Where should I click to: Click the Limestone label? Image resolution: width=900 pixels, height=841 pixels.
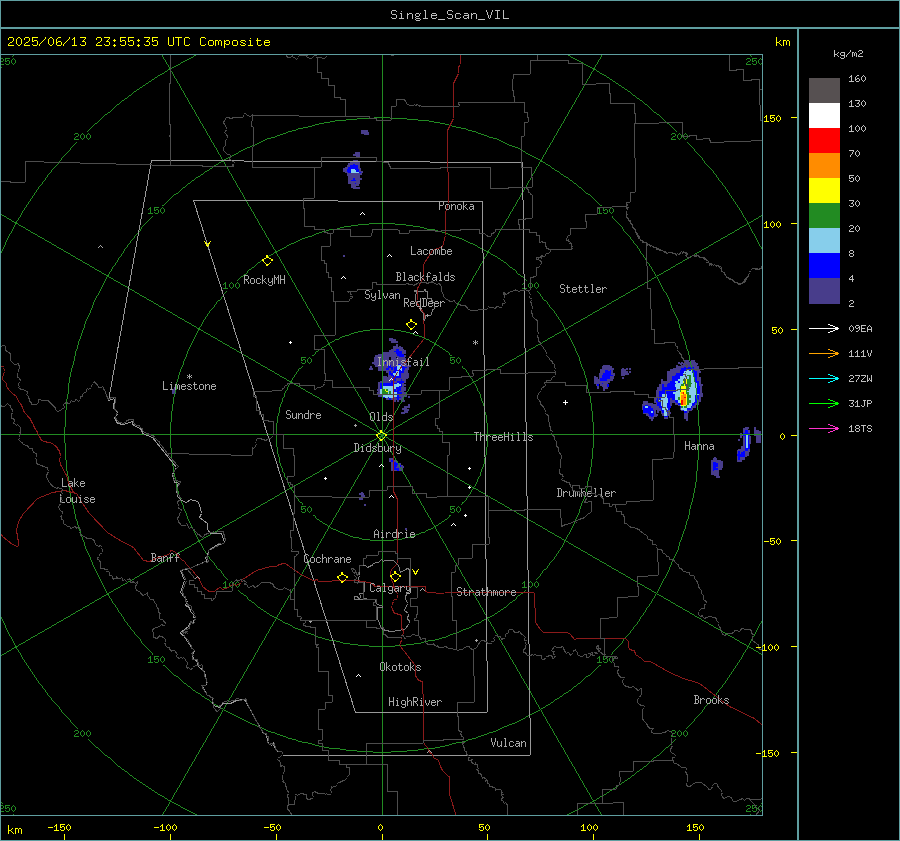pos(189,386)
